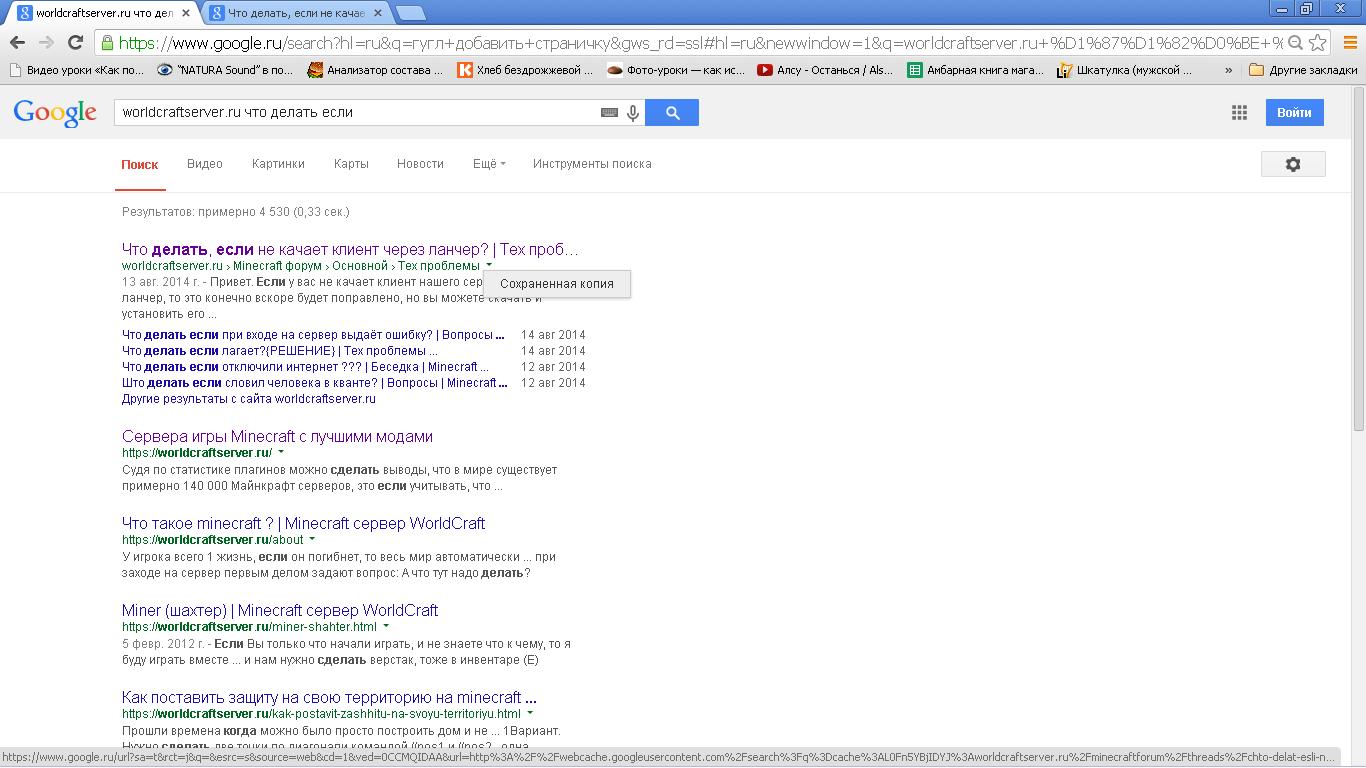Click the '5 февр. 2012 г.' snippet date
1366x768 pixels.
164,643
